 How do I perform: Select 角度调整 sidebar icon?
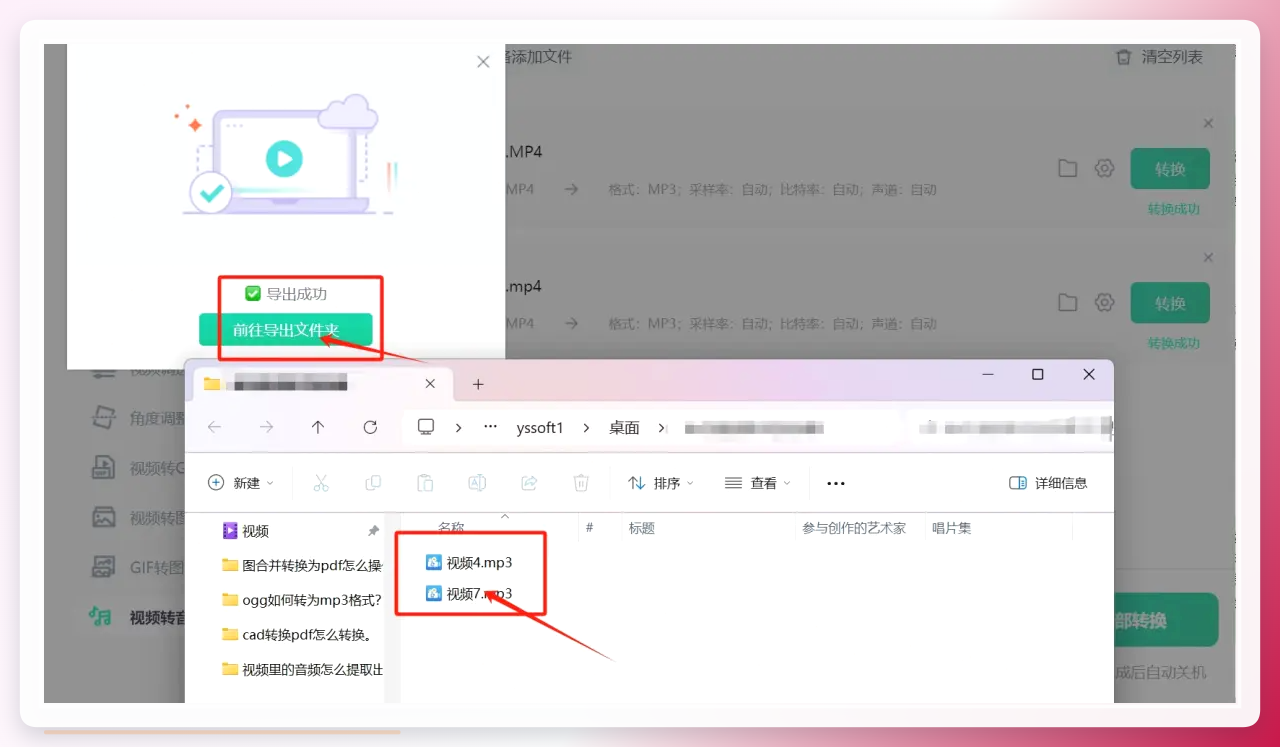(x=103, y=418)
